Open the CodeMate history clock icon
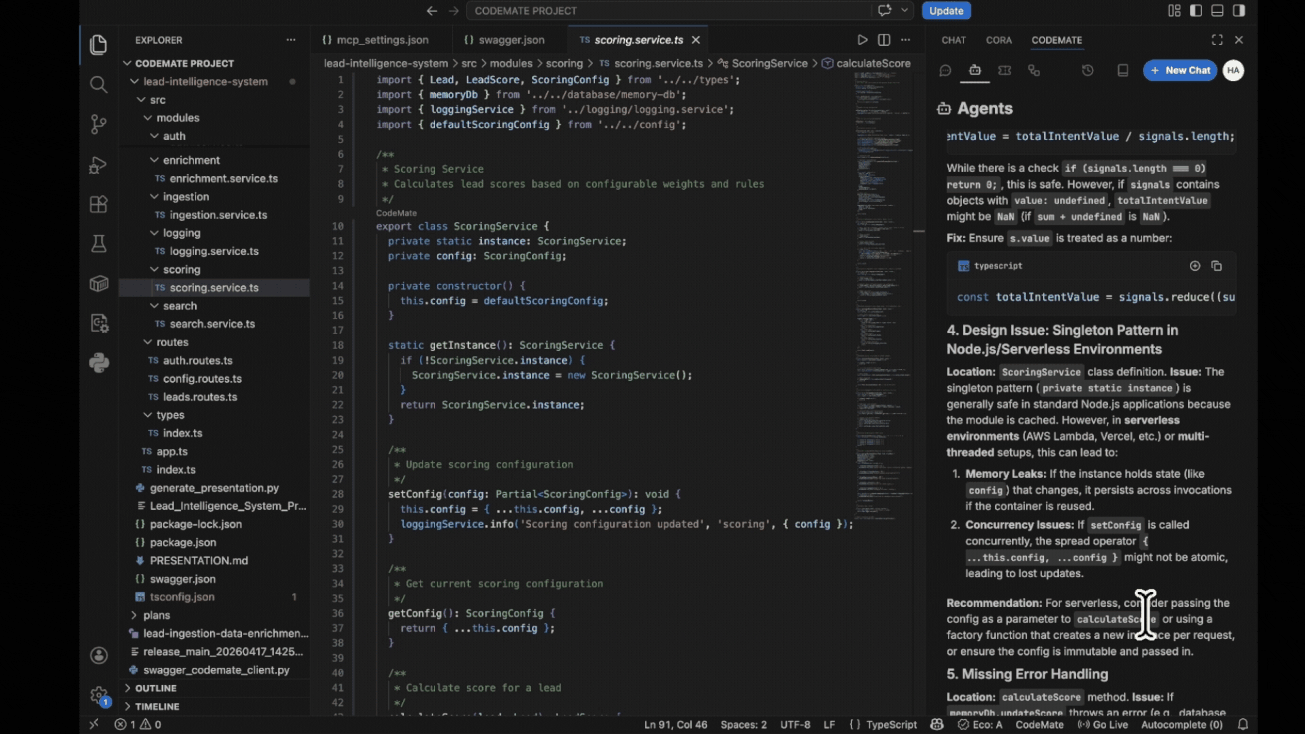This screenshot has width=1305, height=734. pos(1088,71)
